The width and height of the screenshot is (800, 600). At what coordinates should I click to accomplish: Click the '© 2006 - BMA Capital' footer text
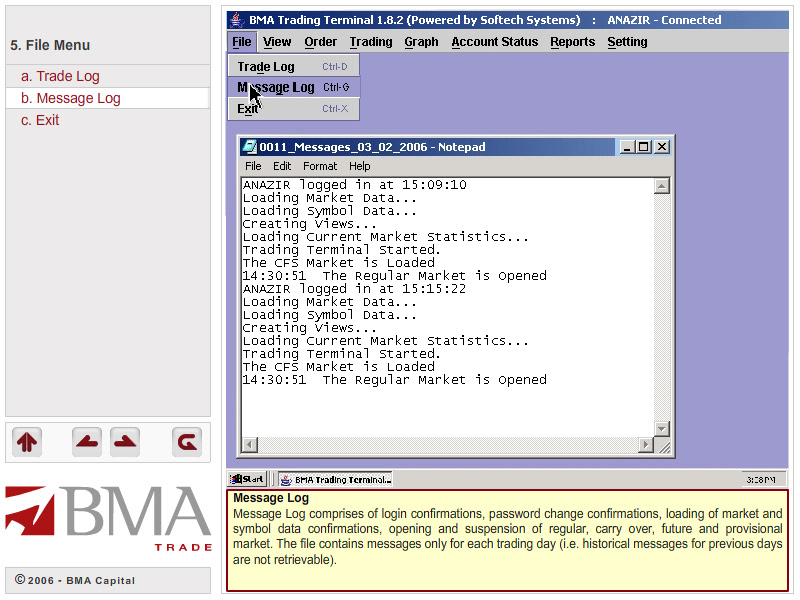[75, 580]
